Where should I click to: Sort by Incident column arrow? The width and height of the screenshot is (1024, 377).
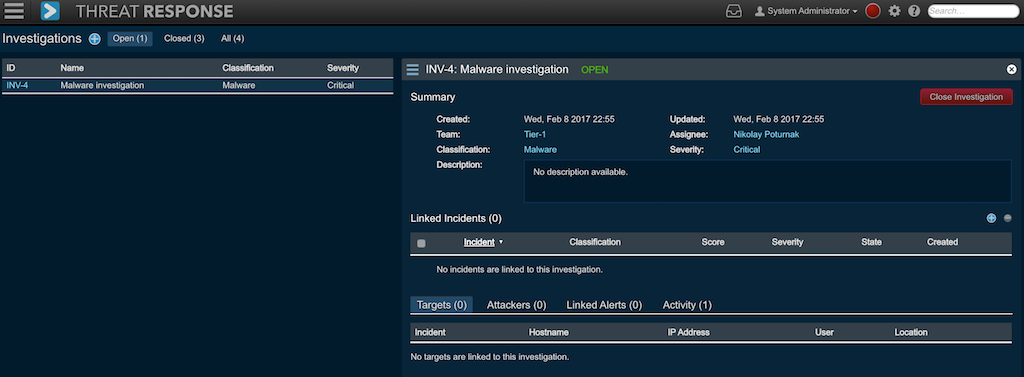tap(501, 242)
